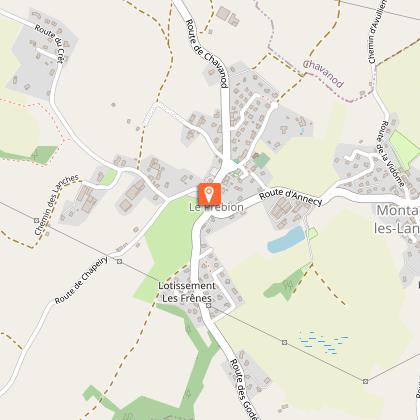Select the blue pond south of Route d'Annecy
420x420 pixels.
pos(286,240)
